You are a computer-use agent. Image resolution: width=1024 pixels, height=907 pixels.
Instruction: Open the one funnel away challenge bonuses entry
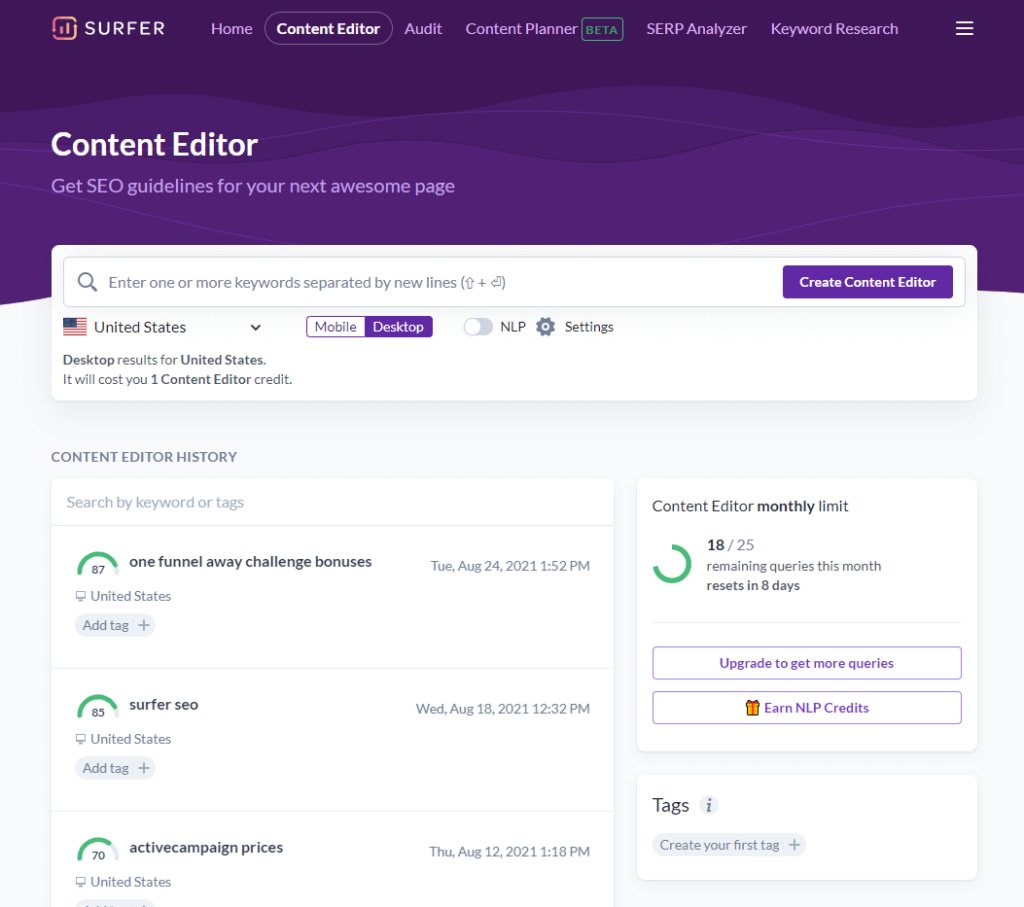click(250, 562)
